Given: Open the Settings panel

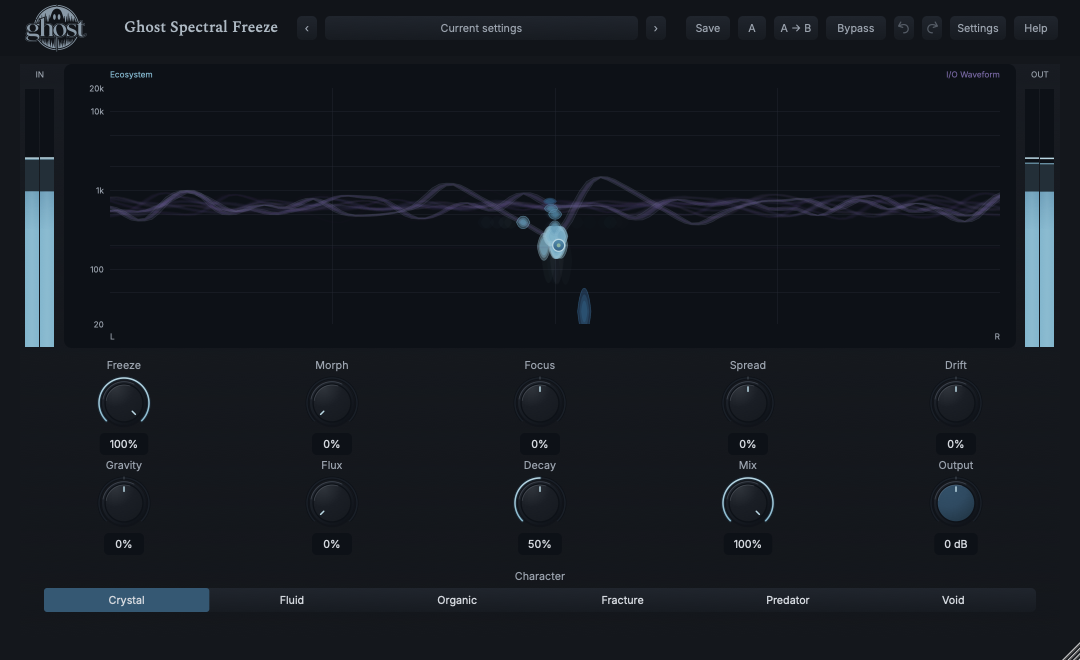Looking at the screenshot, I should tap(977, 28).
